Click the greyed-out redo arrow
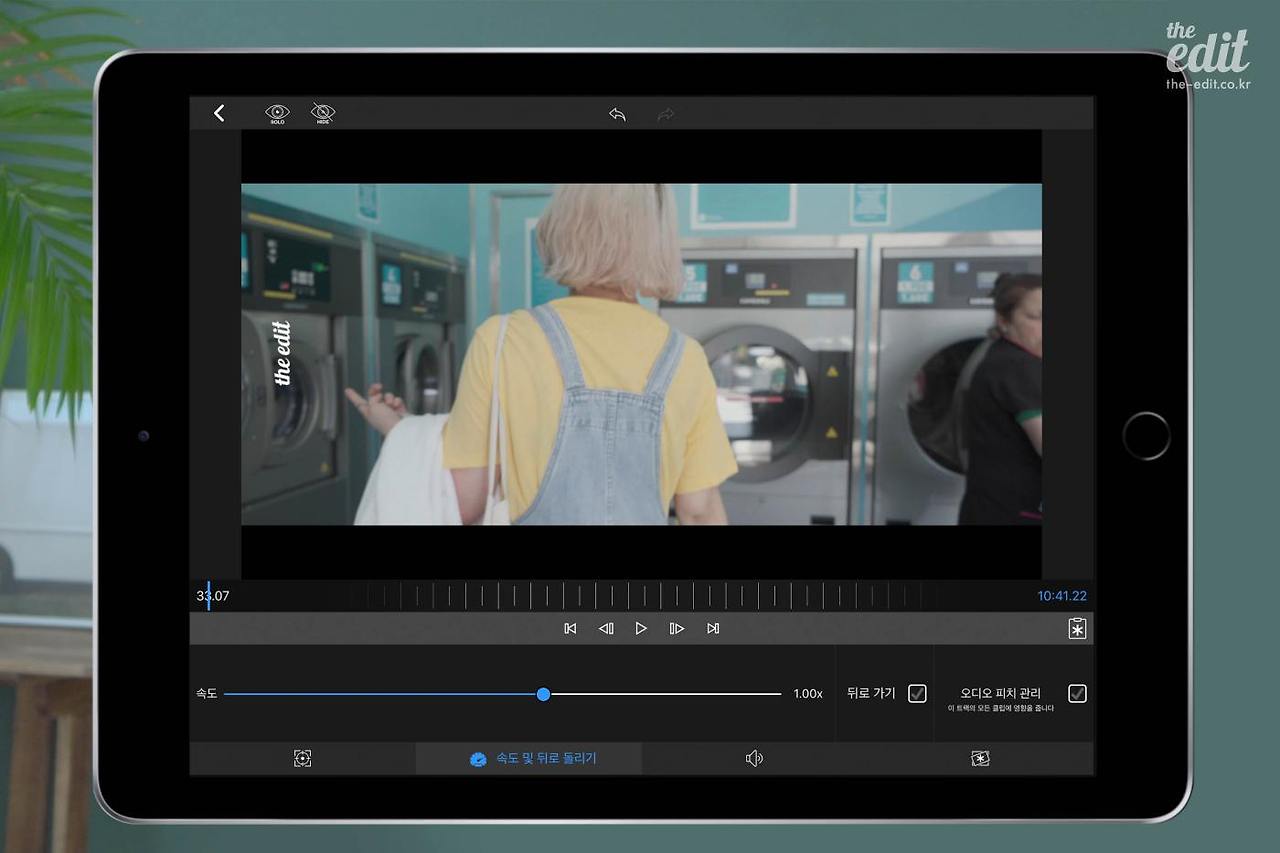Screen dimensions: 1280x853 [x=666, y=114]
